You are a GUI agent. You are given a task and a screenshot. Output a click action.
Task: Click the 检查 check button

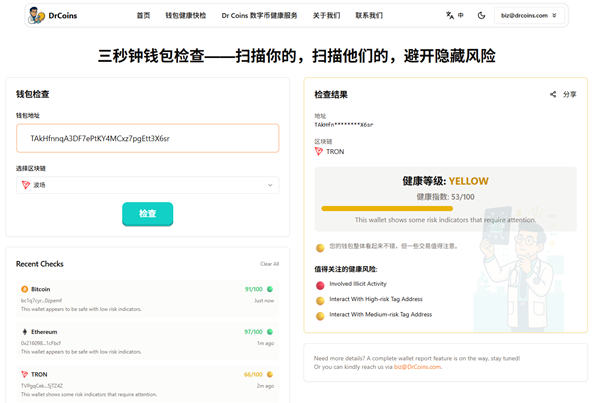147,214
